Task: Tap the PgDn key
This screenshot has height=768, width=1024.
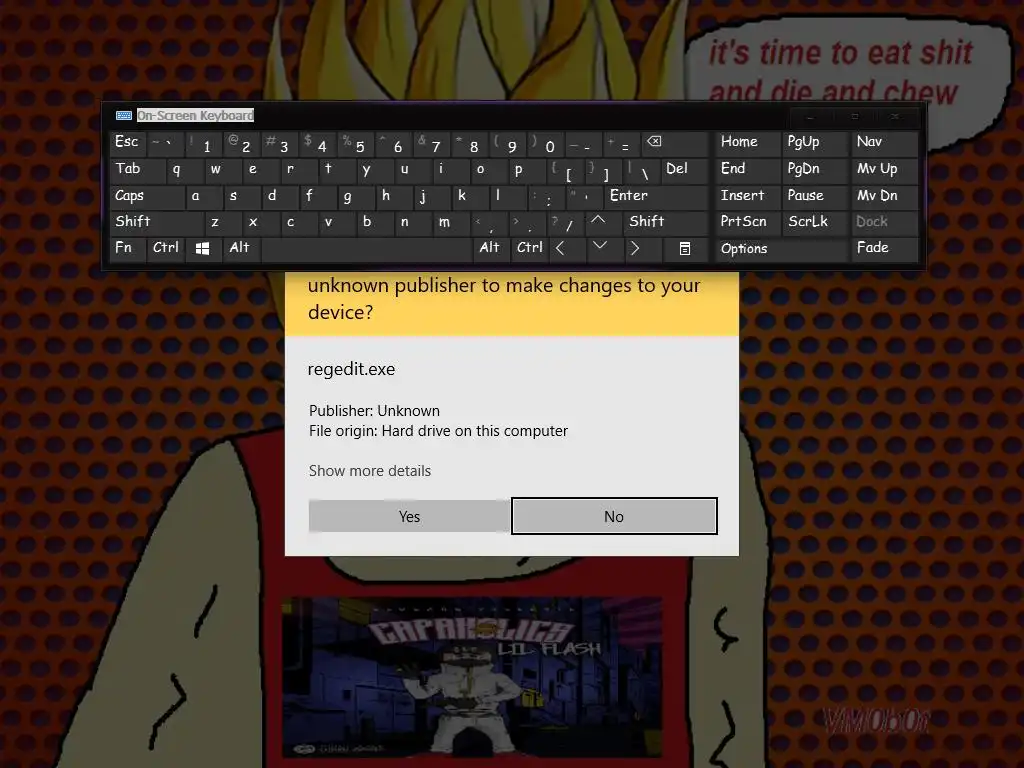Action: (x=814, y=170)
